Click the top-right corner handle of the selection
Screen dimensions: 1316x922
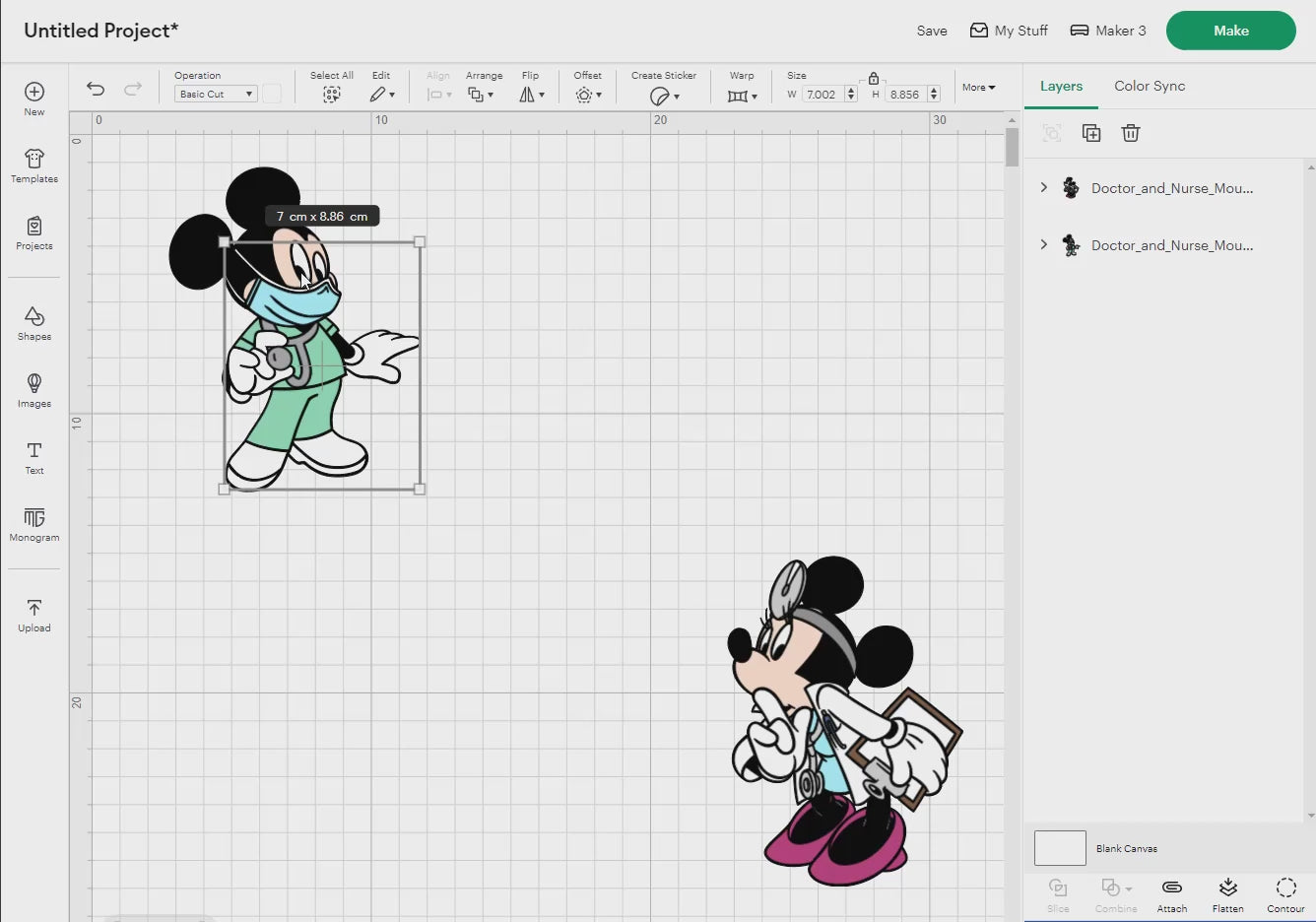[420, 241]
